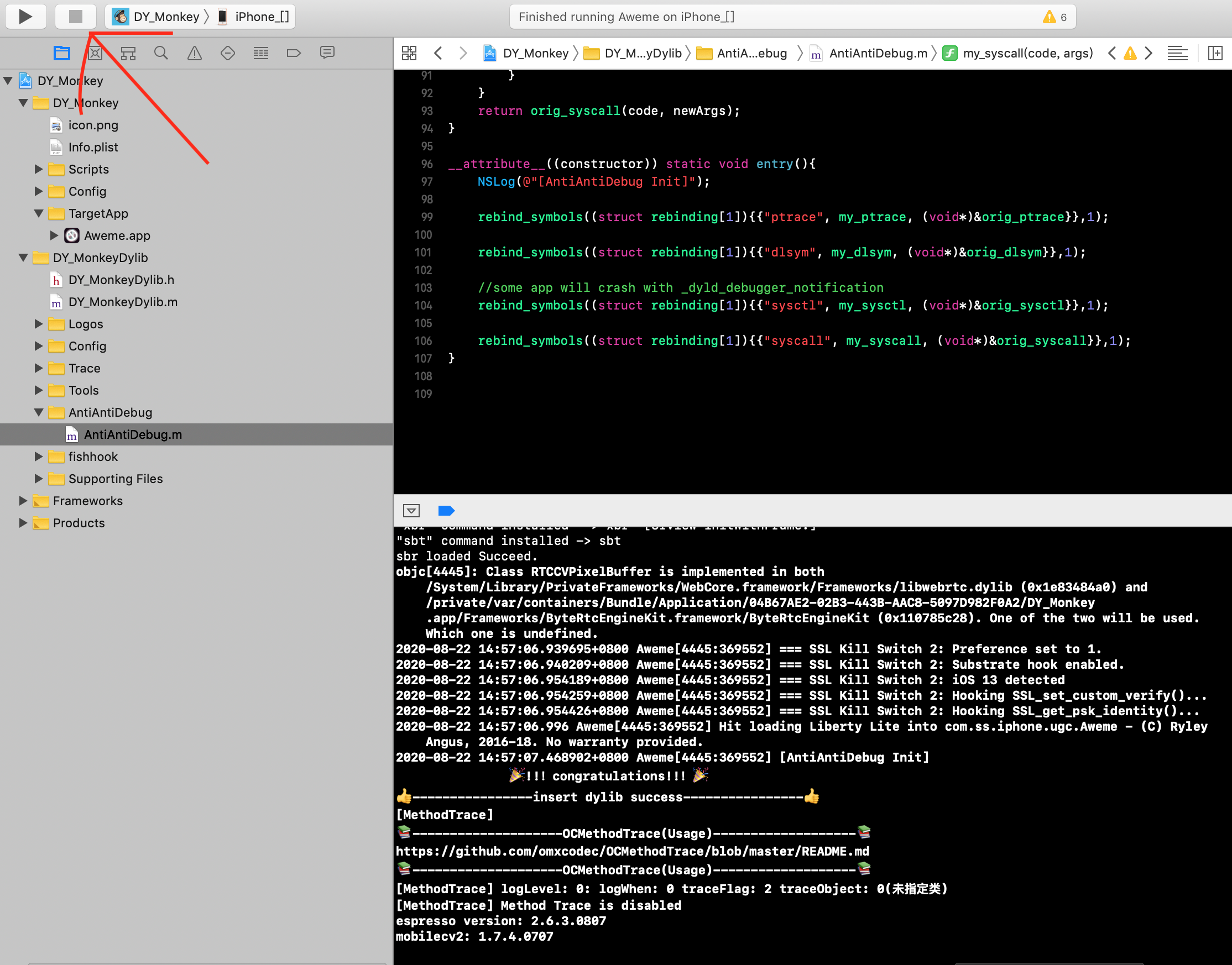Open the related items grid icon
The width and height of the screenshot is (1232, 965).
point(409,53)
